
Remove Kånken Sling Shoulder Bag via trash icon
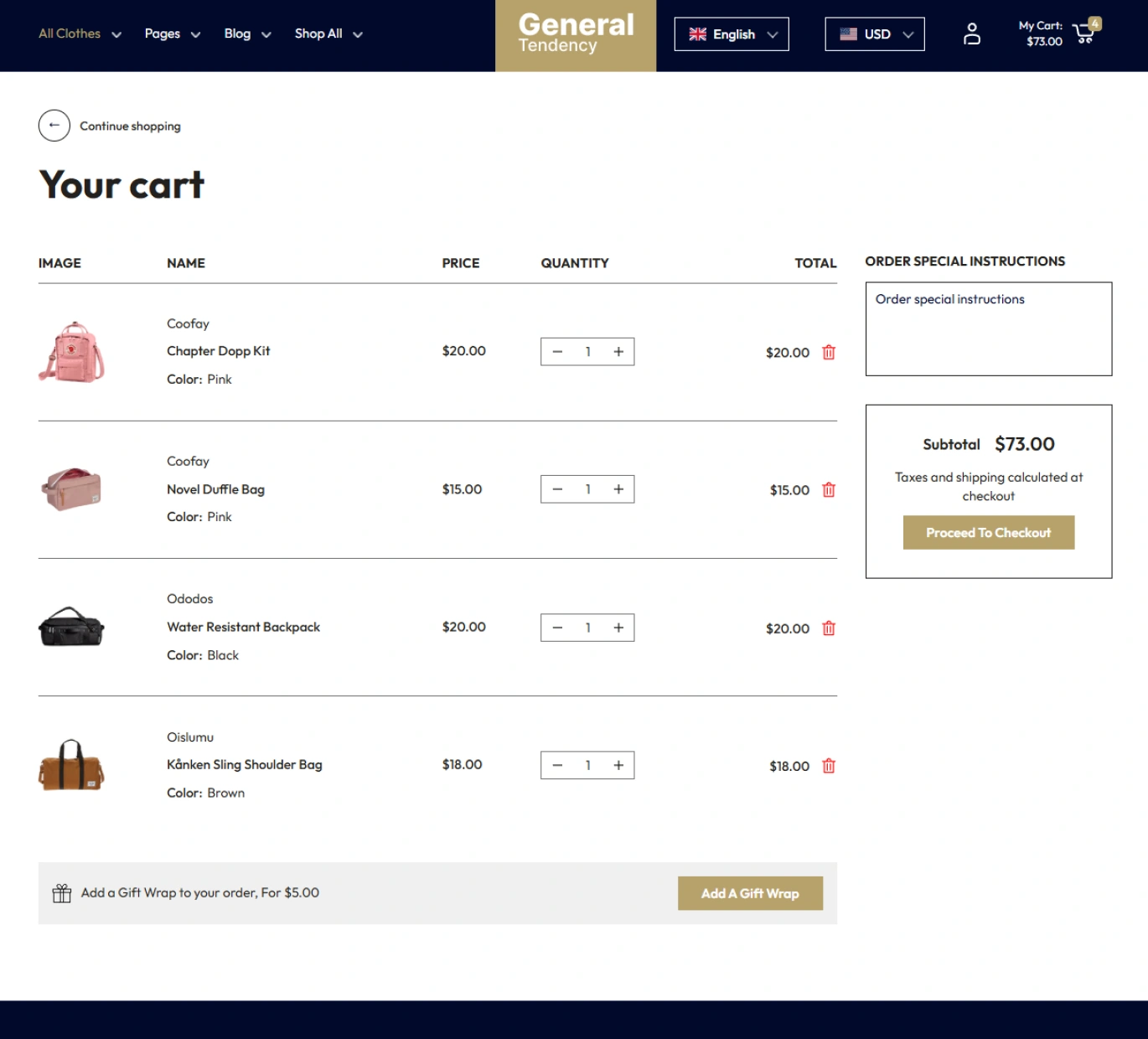(x=829, y=765)
